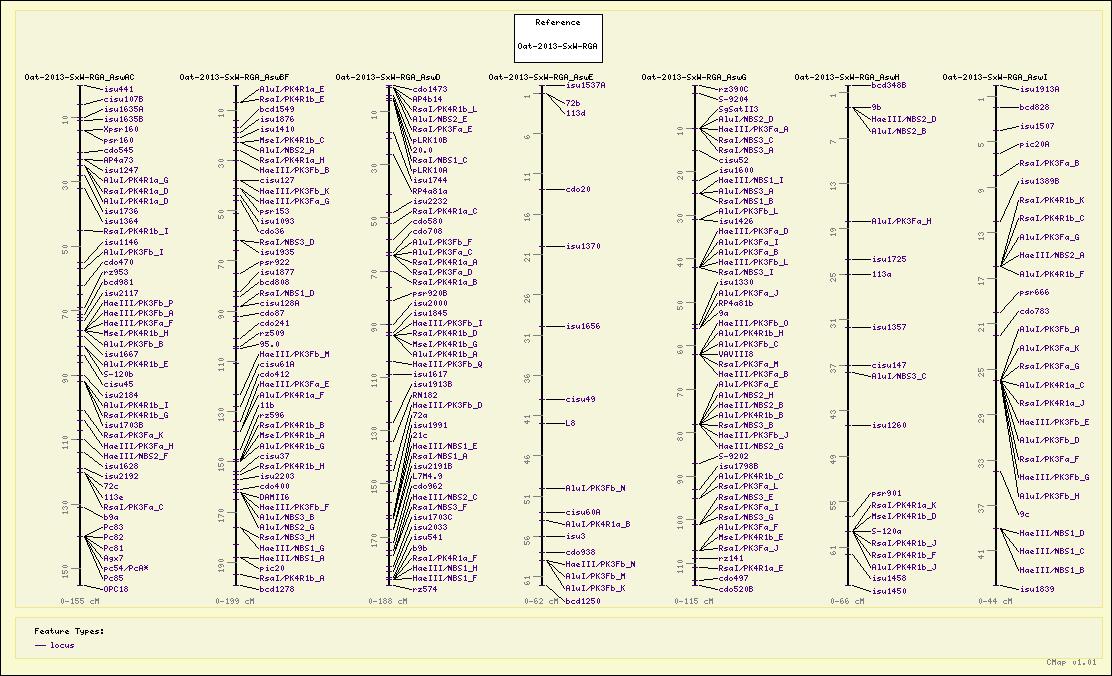
Task: Select locus isu1537A on the AsuE map
Action: [x=585, y=86]
